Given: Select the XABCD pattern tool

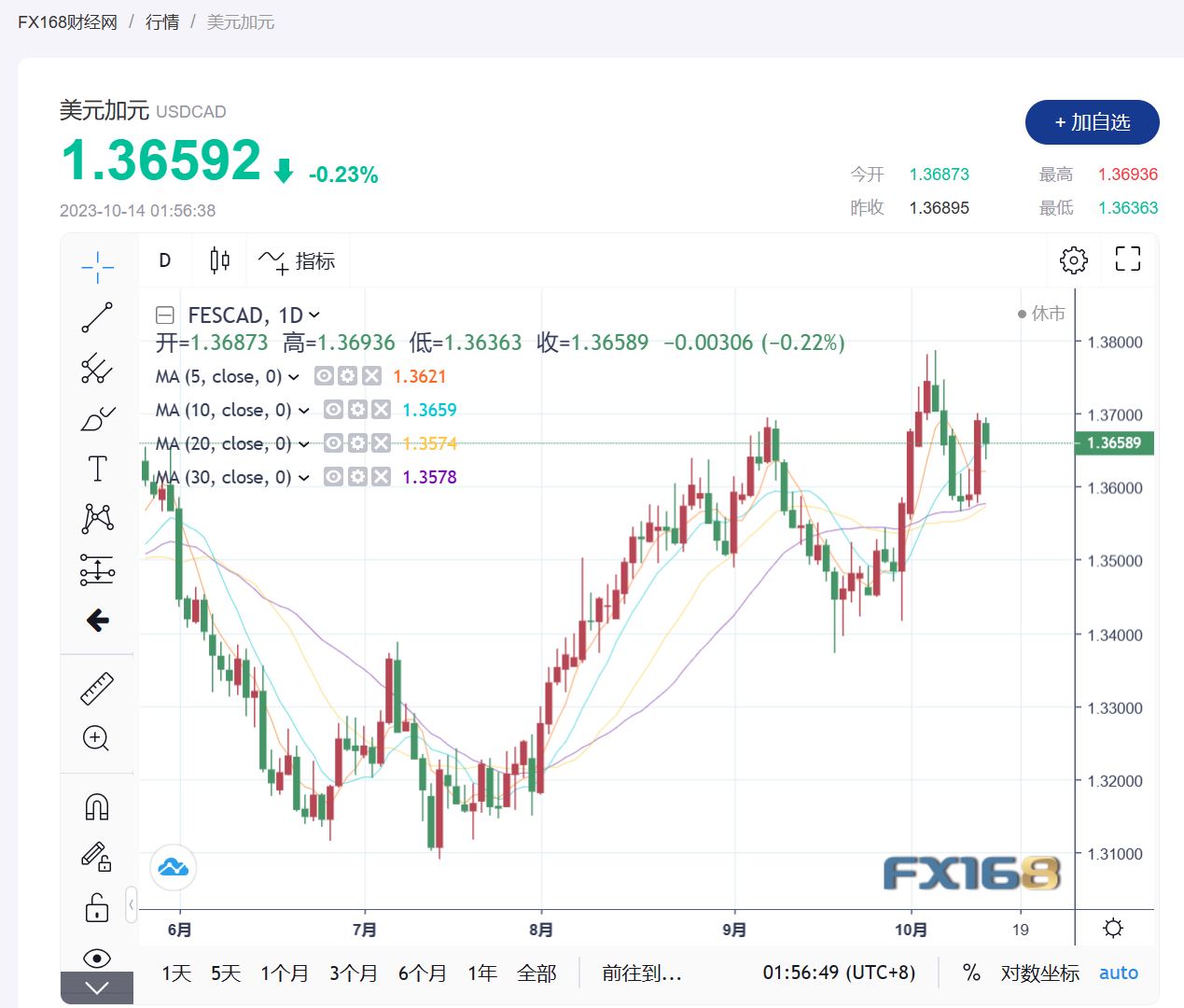Looking at the screenshot, I should coord(96,519).
